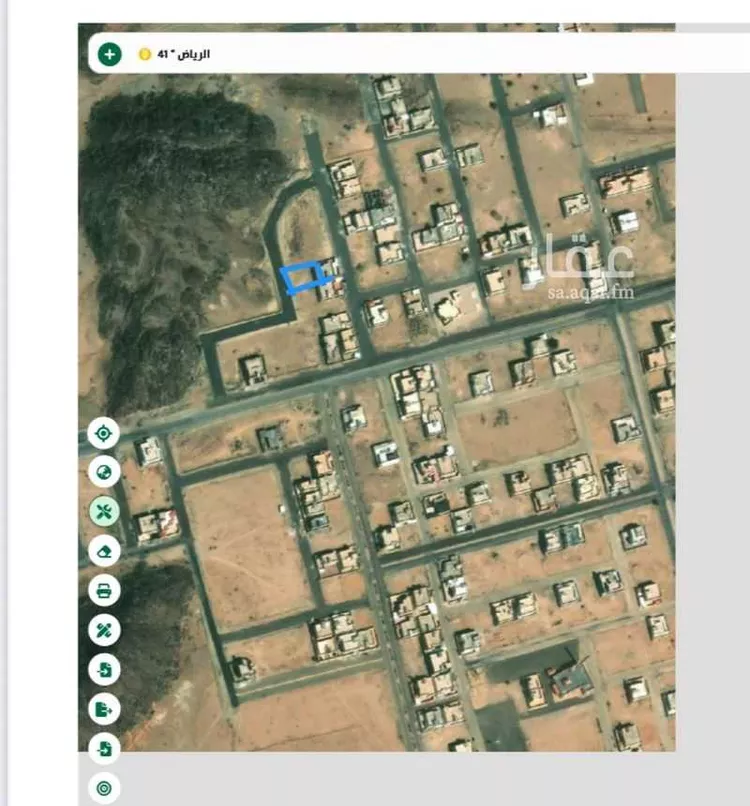Click the sa.aqar.fm watermark text
The height and width of the screenshot is (806, 750).
[591, 292]
